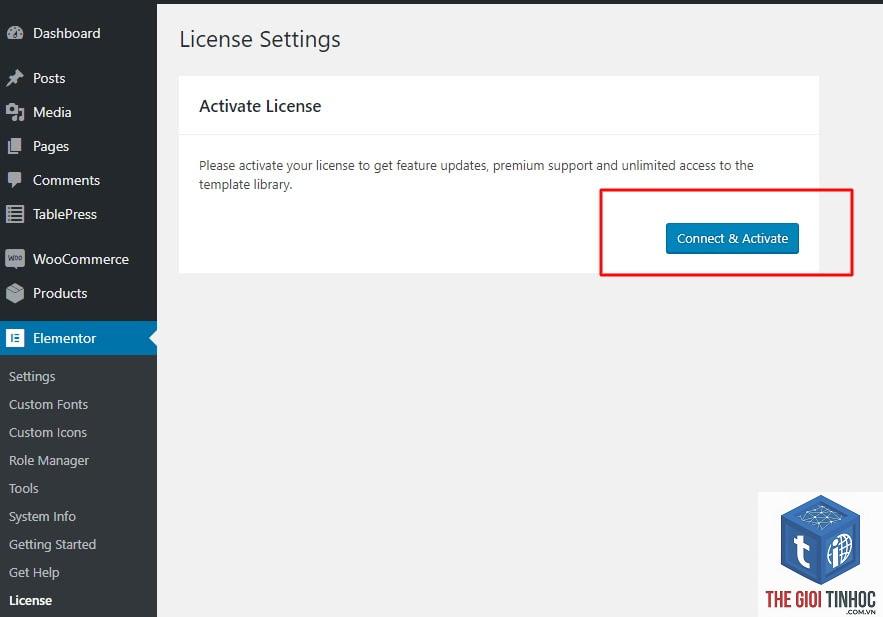Click the TablePress table icon

point(15,214)
